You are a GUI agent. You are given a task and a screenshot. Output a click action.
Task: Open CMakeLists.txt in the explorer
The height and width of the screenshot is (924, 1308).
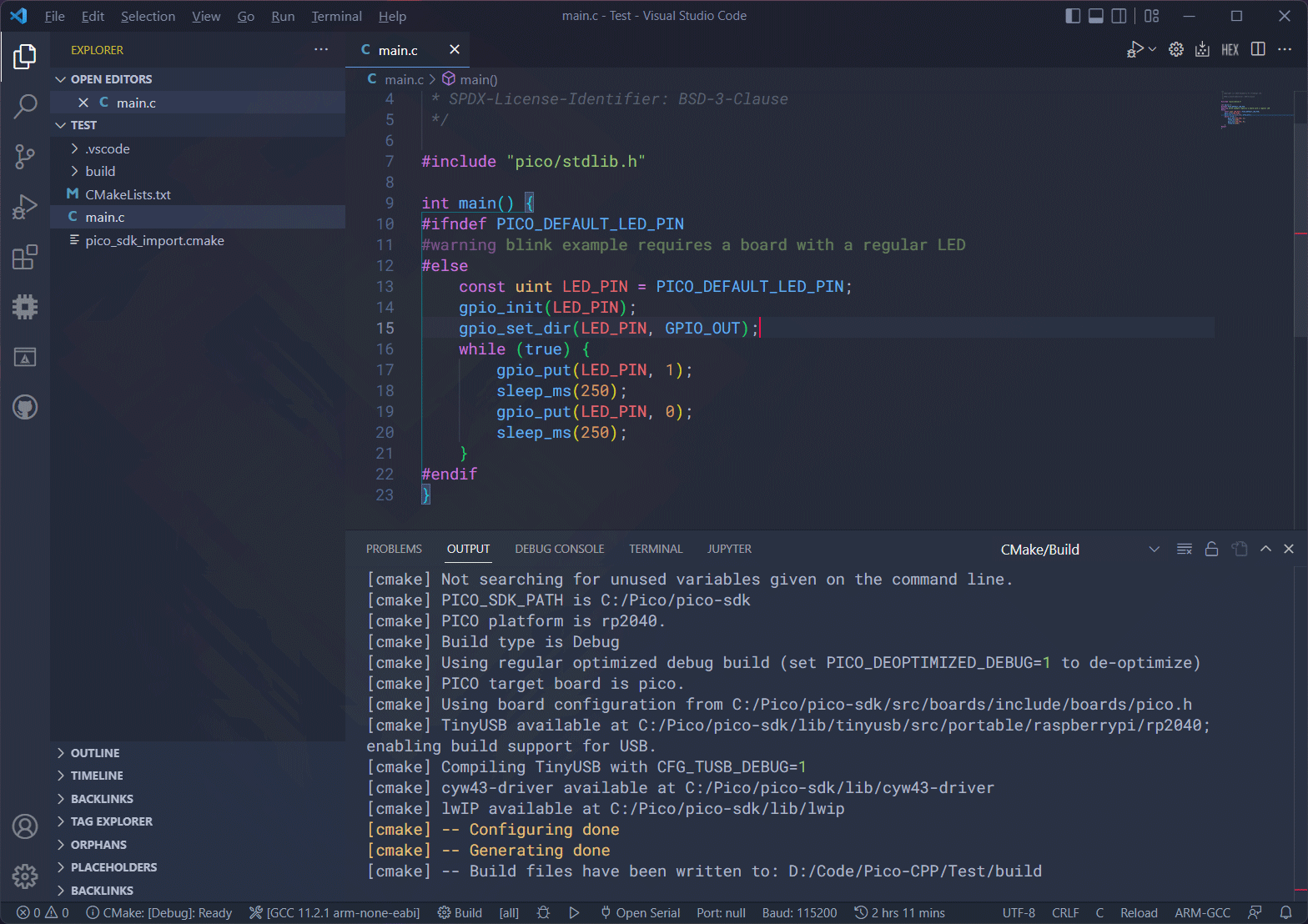click(x=128, y=194)
